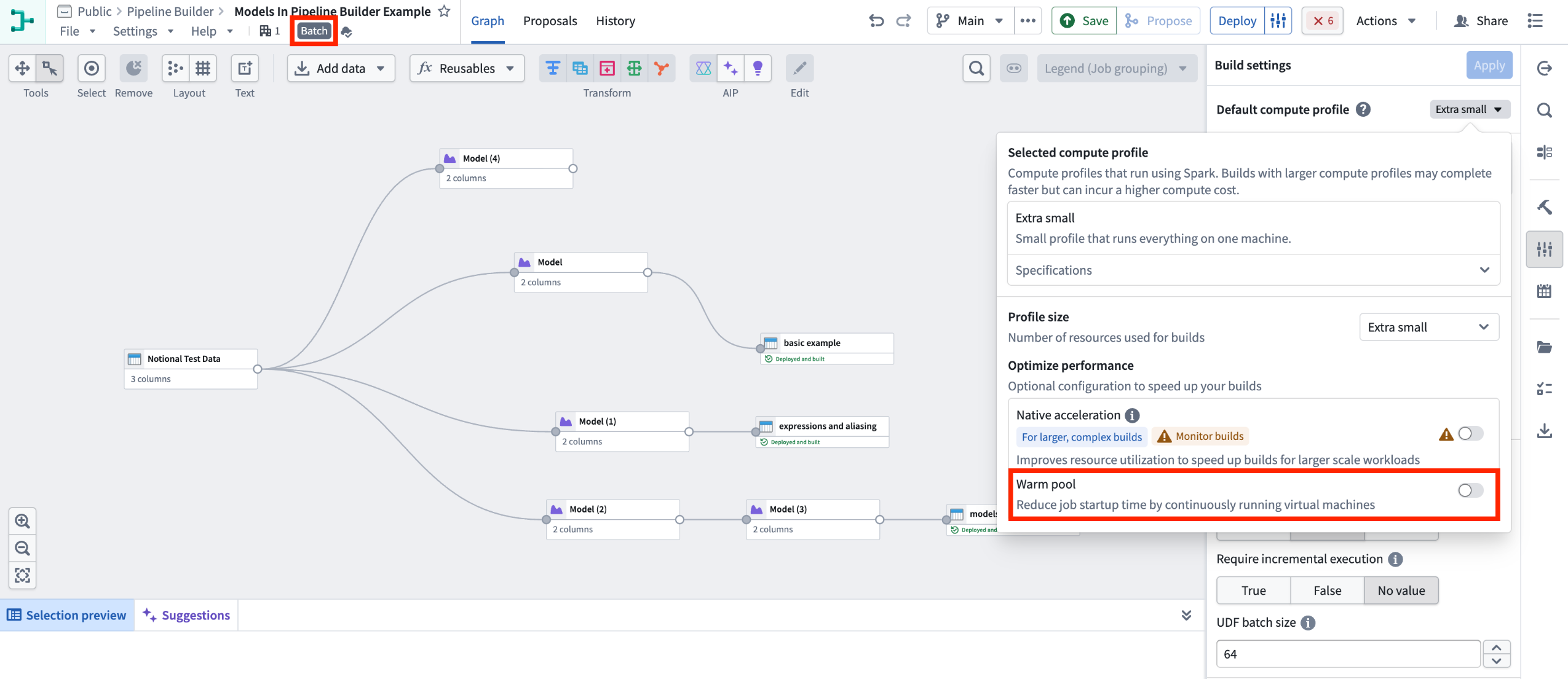Click the blue Filter transform icon
Screen dimensions: 1568x679
(552, 68)
